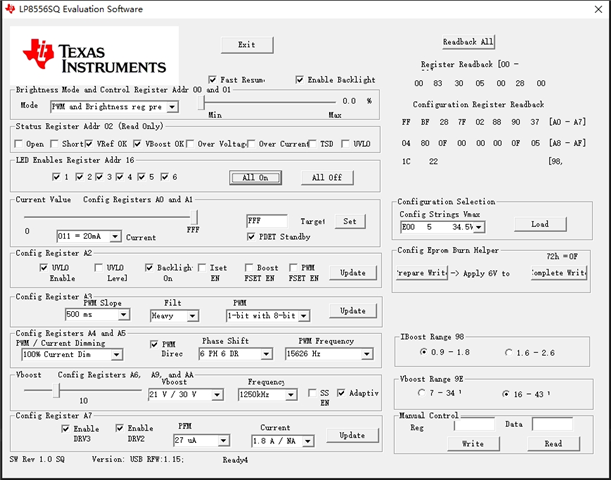Toggle the Over Current checkbox
This screenshot has height=480, width=611.
click(x=251, y=144)
